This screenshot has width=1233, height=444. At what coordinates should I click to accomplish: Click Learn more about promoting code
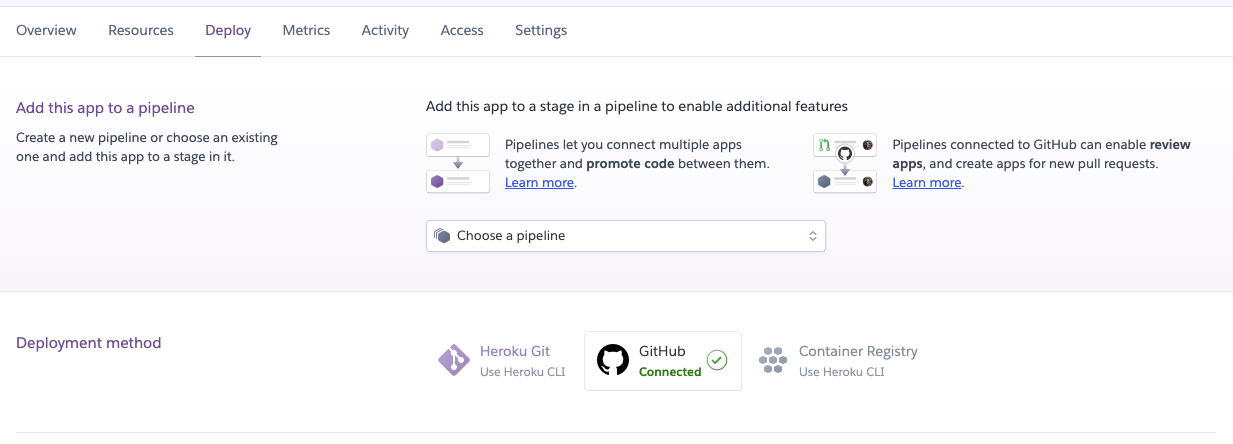[x=539, y=183]
